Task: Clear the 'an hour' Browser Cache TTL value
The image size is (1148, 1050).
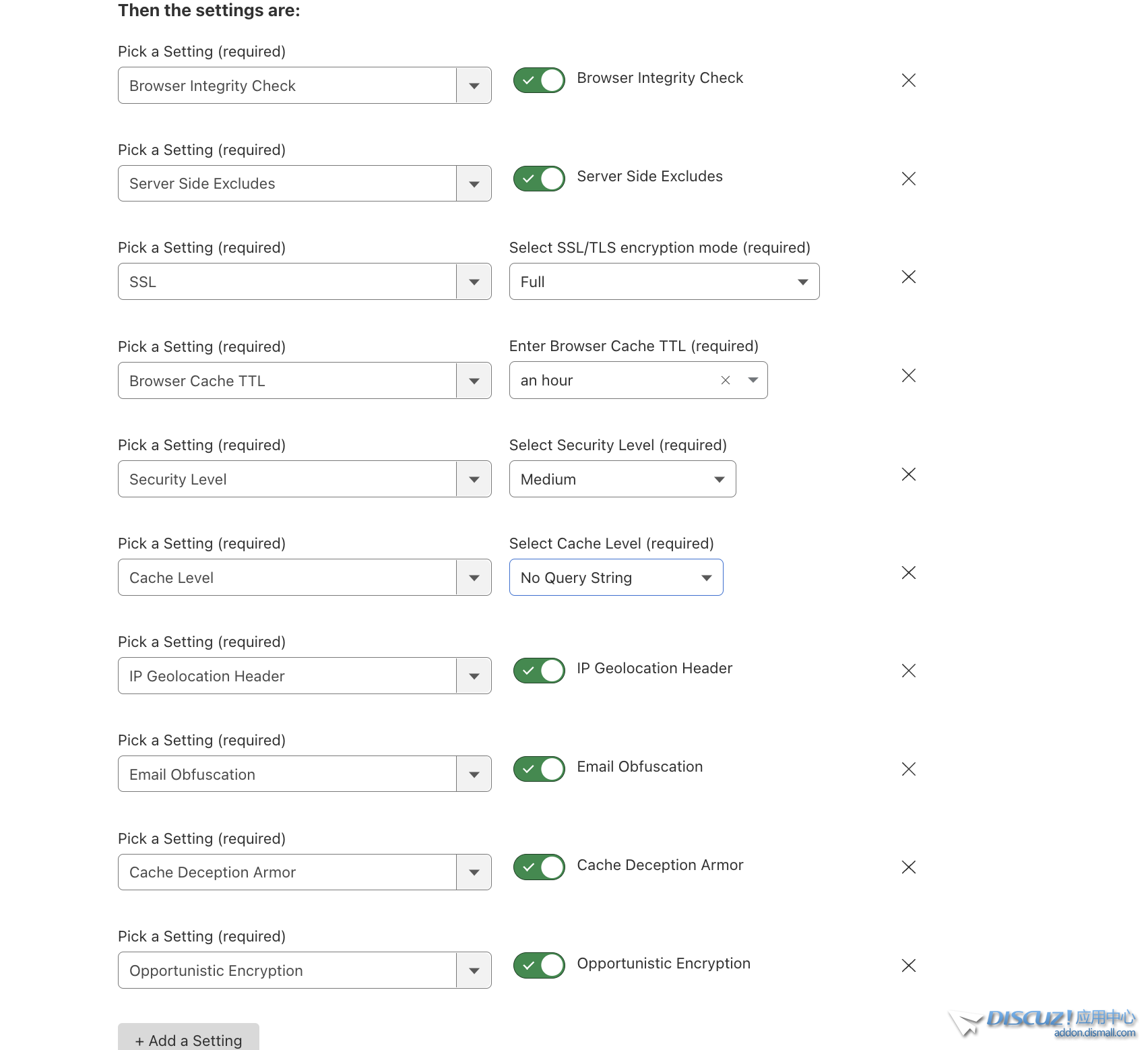Action: 726,380
